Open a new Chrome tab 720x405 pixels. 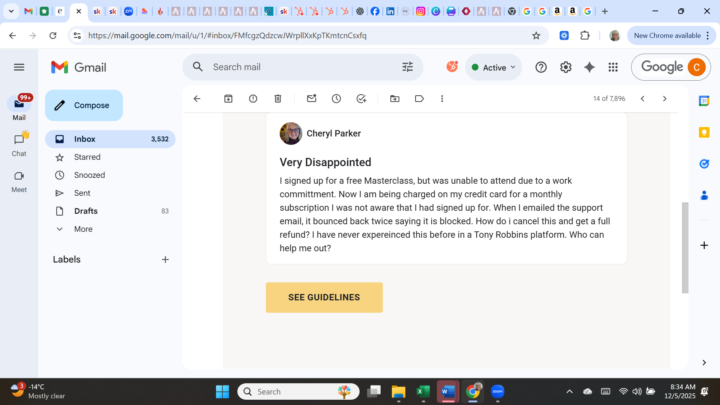605,11
